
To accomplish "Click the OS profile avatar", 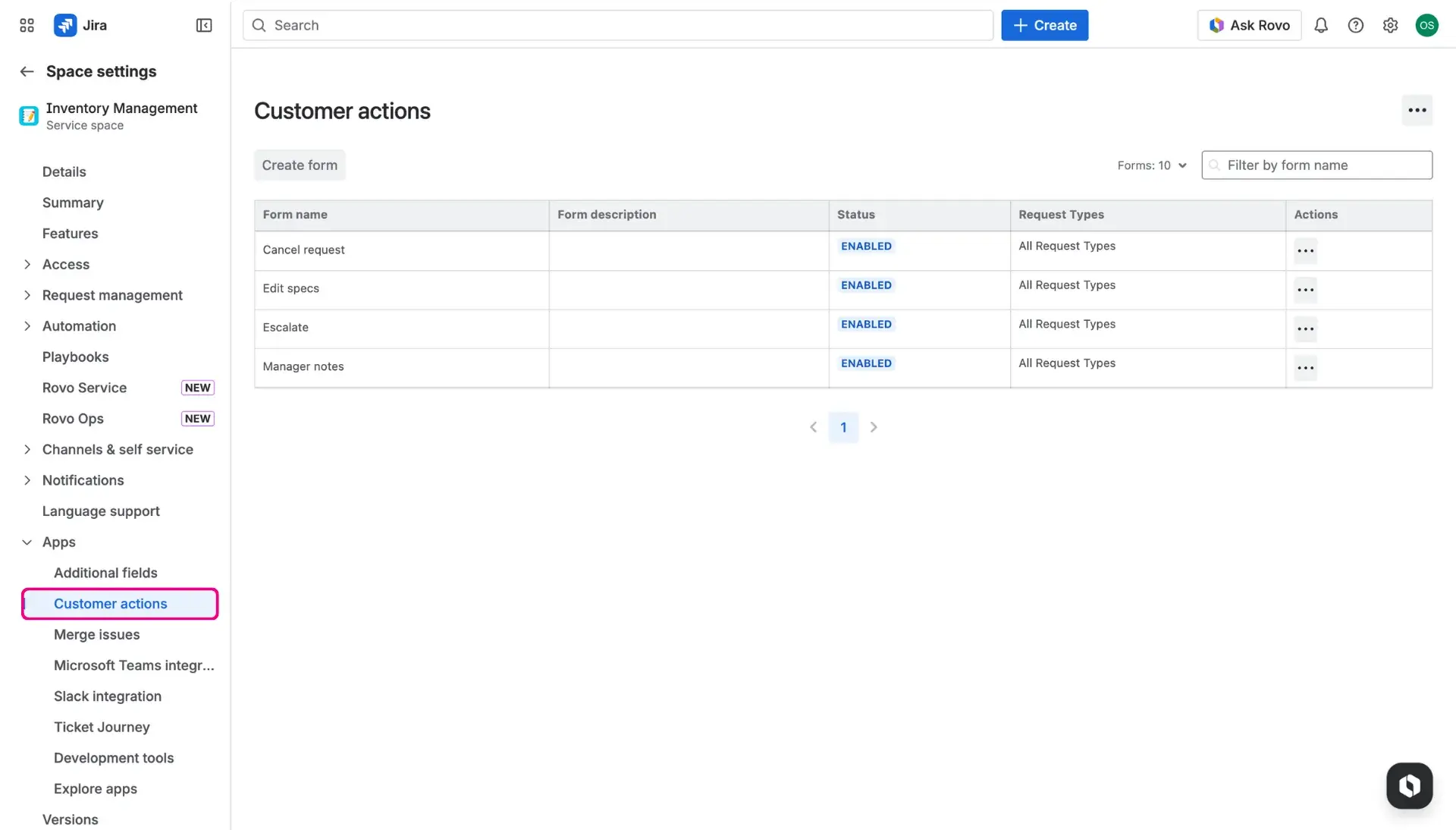I will point(1427,25).
